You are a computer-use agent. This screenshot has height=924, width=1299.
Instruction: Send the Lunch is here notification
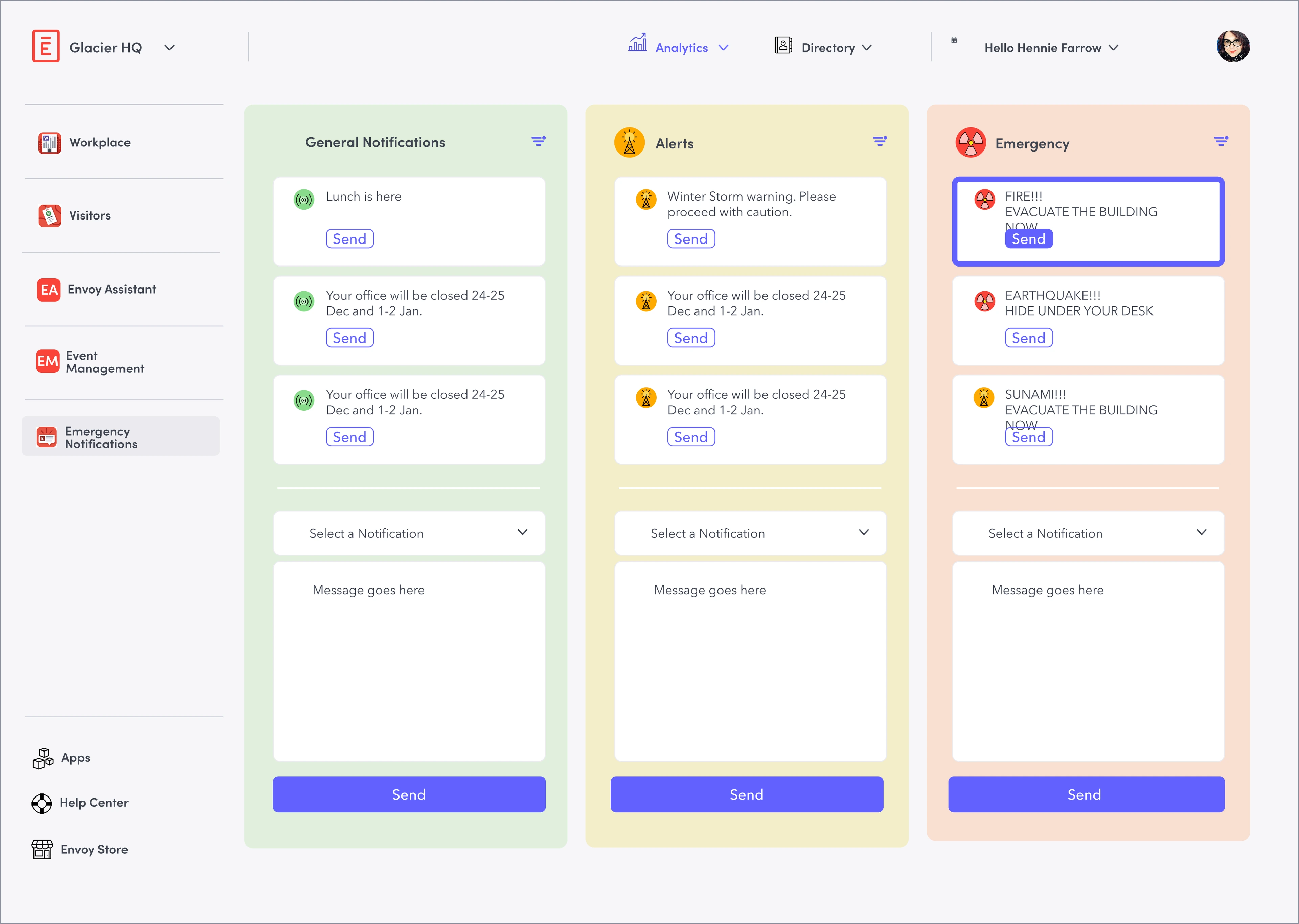350,239
